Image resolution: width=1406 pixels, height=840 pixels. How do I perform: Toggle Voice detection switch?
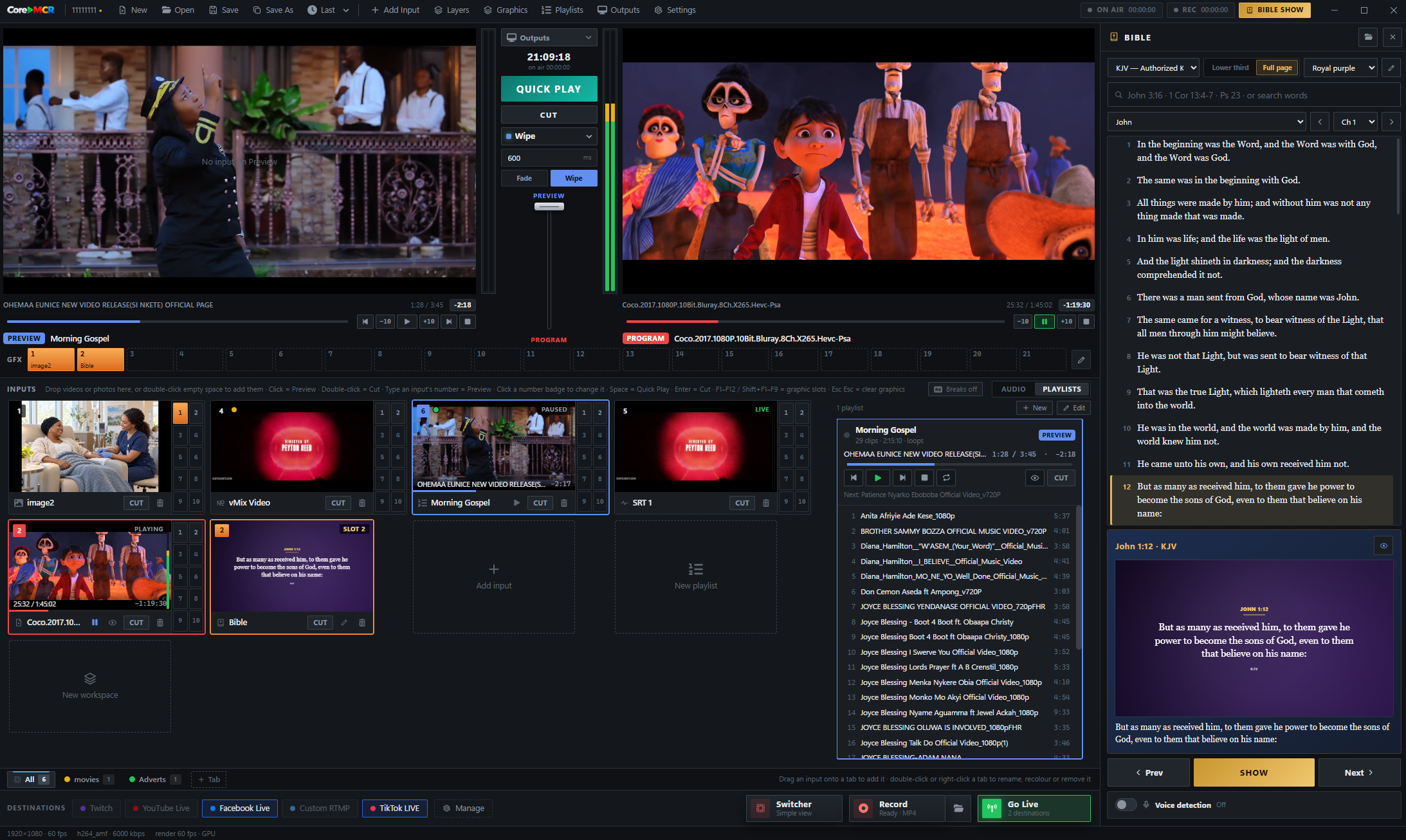[1125, 805]
